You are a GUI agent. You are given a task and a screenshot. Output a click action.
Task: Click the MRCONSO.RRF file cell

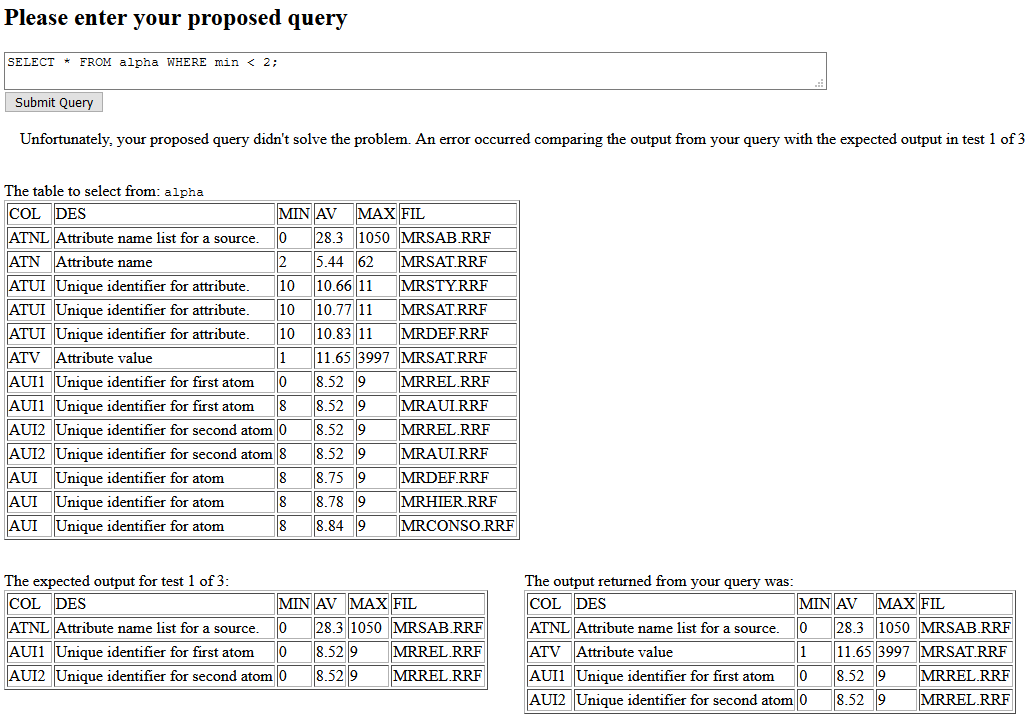coord(457,526)
